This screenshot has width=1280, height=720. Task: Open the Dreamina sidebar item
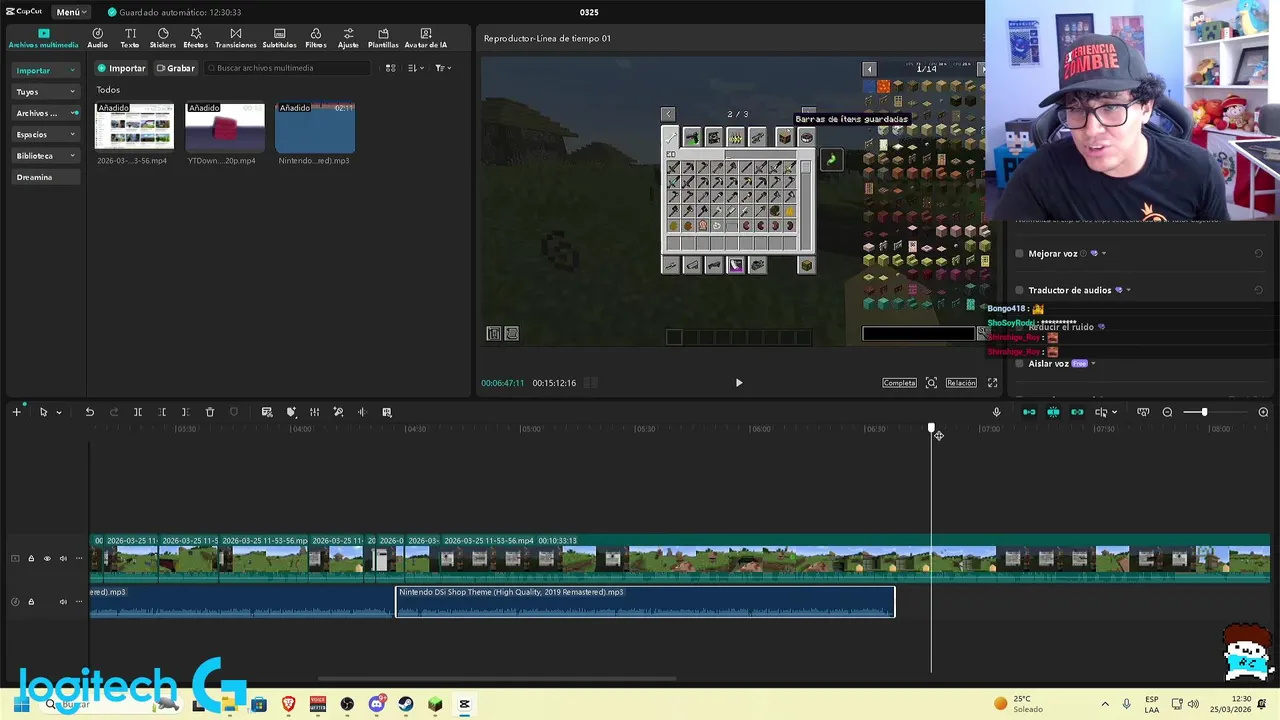[45, 177]
